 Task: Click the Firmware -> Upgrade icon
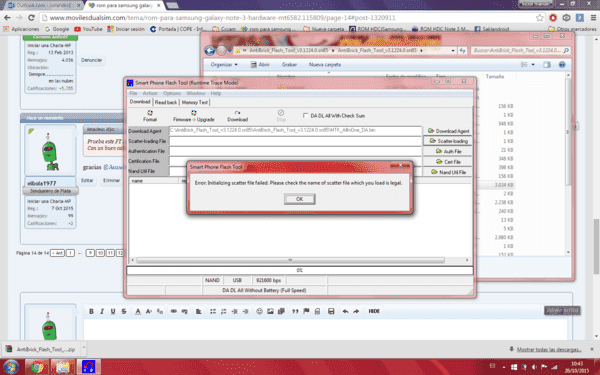194,116
